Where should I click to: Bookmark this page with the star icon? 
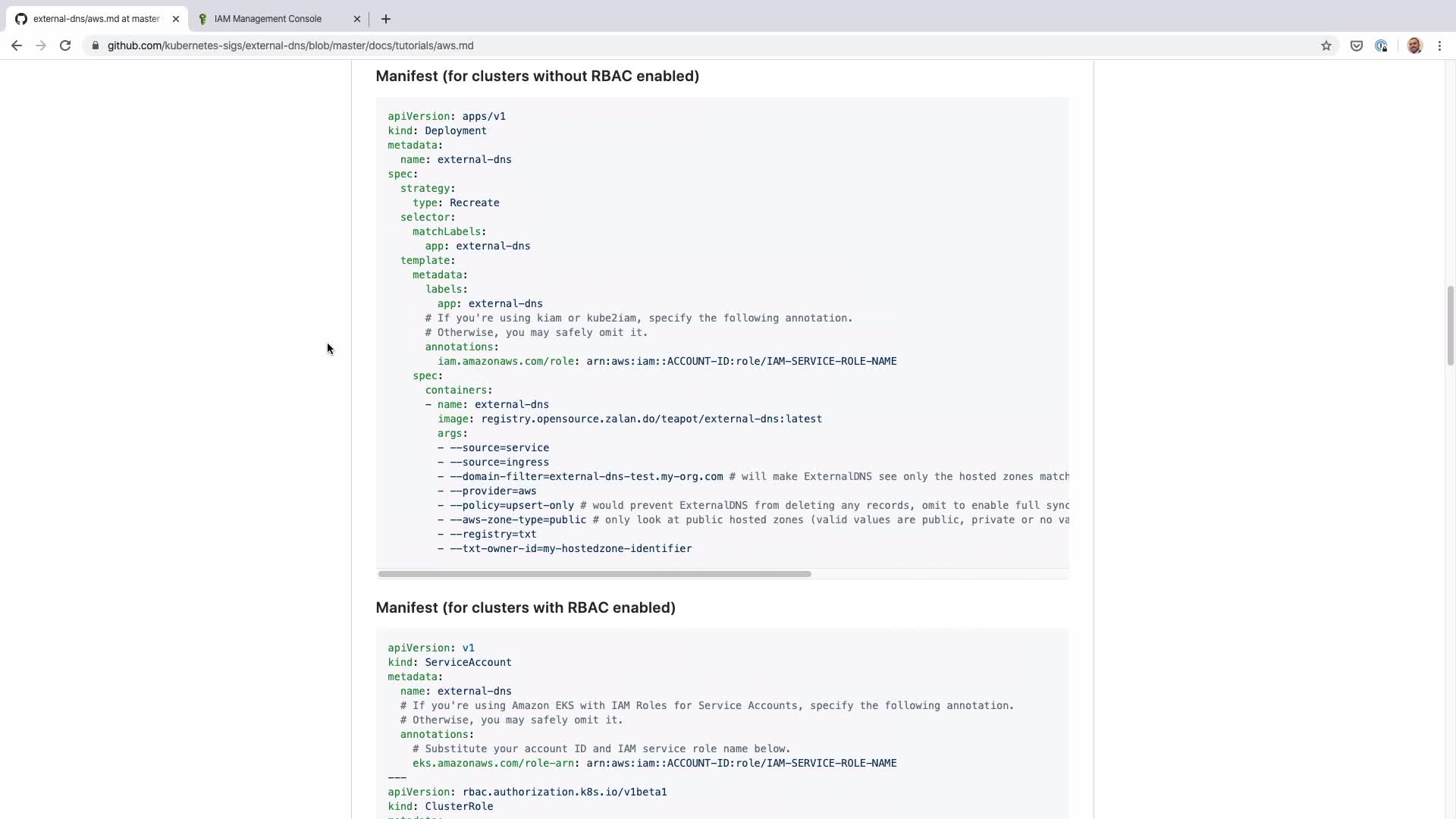click(x=1326, y=45)
